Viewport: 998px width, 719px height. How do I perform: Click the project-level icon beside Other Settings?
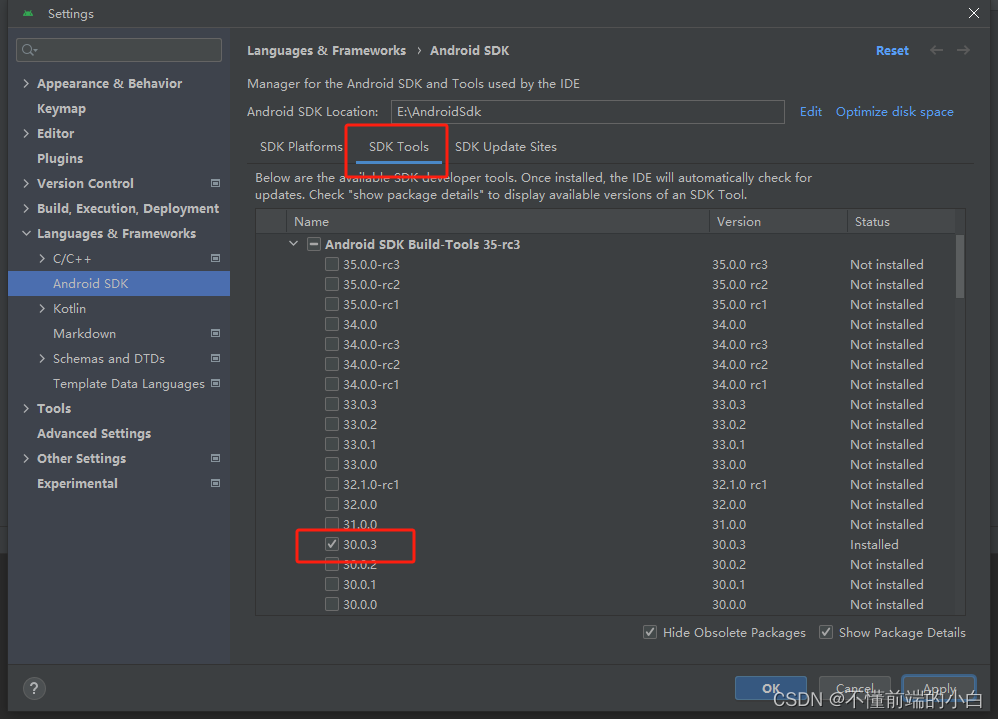coord(216,458)
